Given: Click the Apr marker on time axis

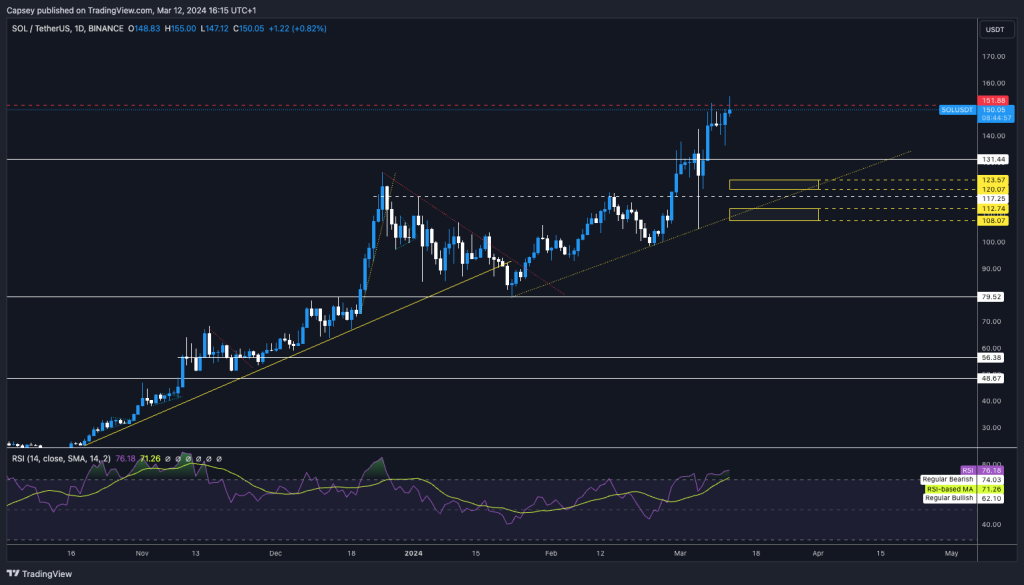Looking at the screenshot, I should (x=817, y=551).
